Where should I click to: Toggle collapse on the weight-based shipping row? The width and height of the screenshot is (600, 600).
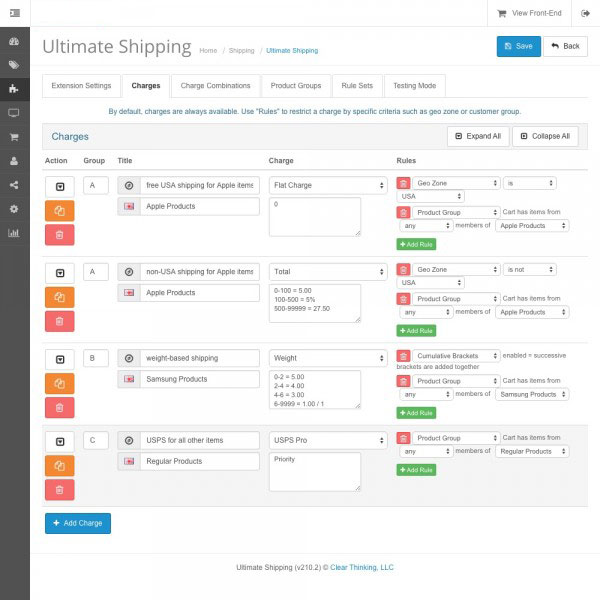pos(59,358)
